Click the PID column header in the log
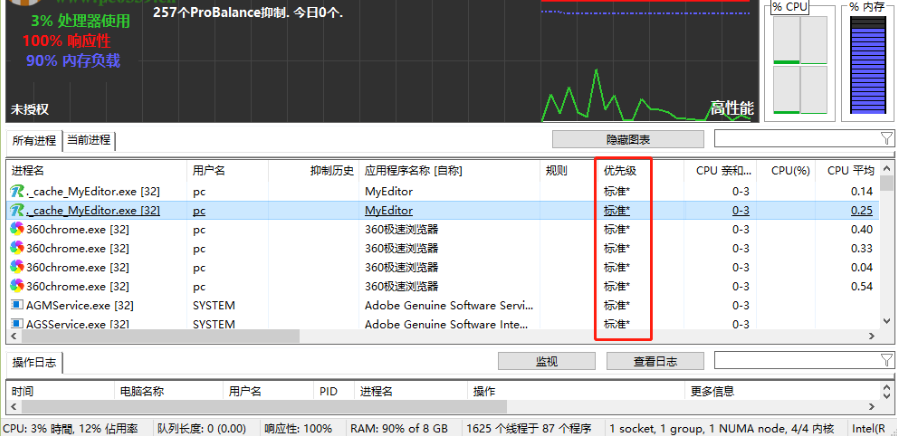The image size is (897, 436). (x=334, y=391)
